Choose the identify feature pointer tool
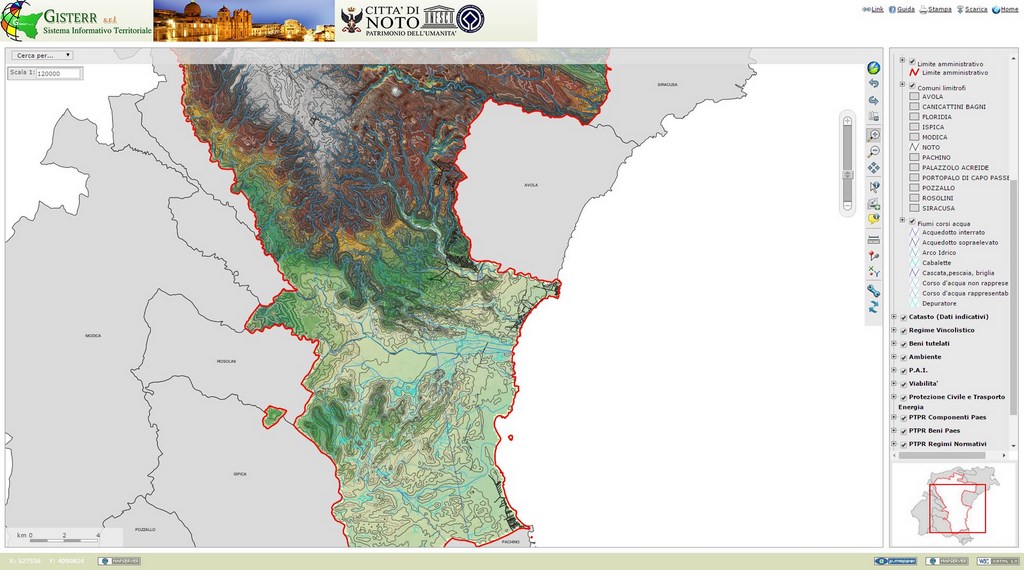This screenshot has height=570, width=1024. [873, 186]
